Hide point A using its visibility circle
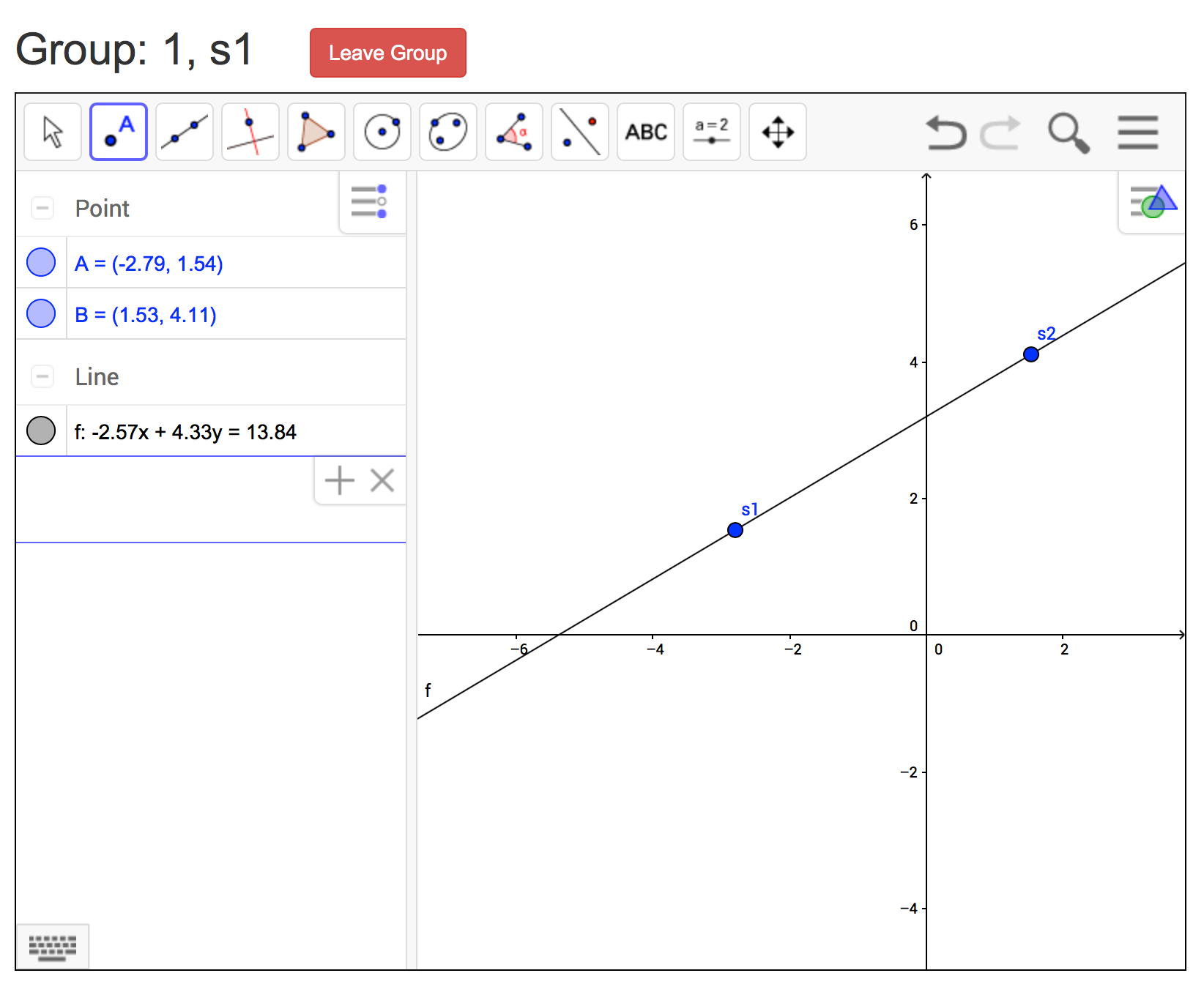The width and height of the screenshot is (1204, 984). pos(41,262)
